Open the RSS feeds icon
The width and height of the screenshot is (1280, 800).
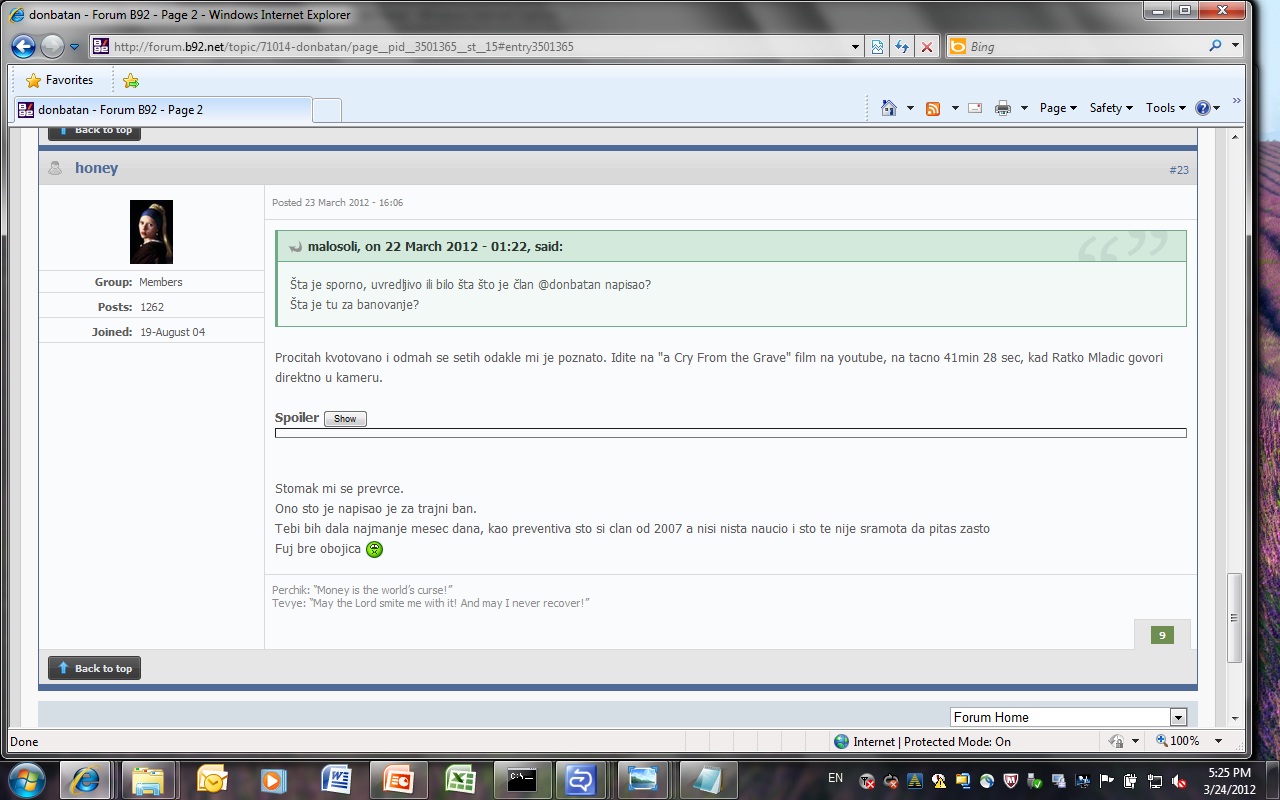(x=933, y=108)
